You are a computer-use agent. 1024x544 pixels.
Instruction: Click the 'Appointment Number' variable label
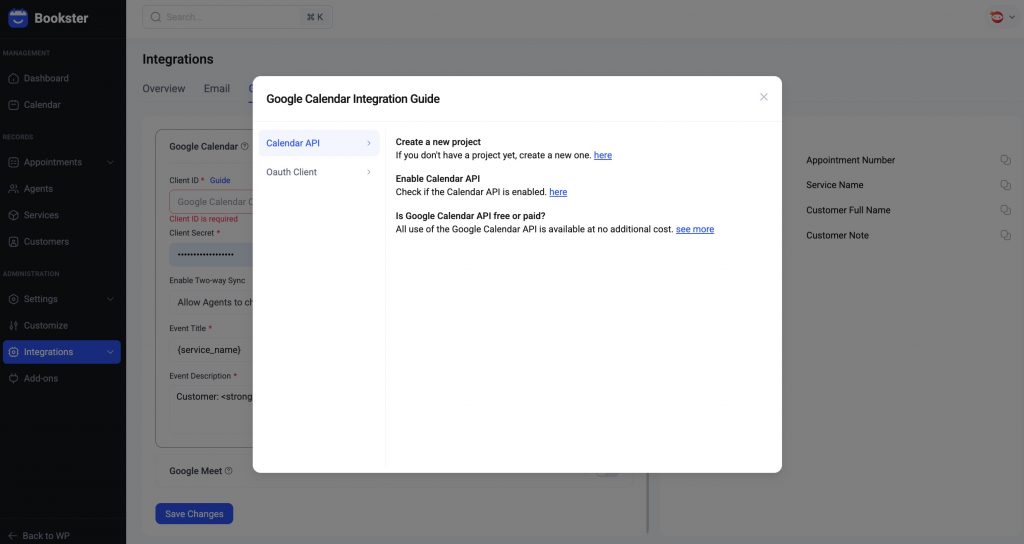click(x=850, y=160)
